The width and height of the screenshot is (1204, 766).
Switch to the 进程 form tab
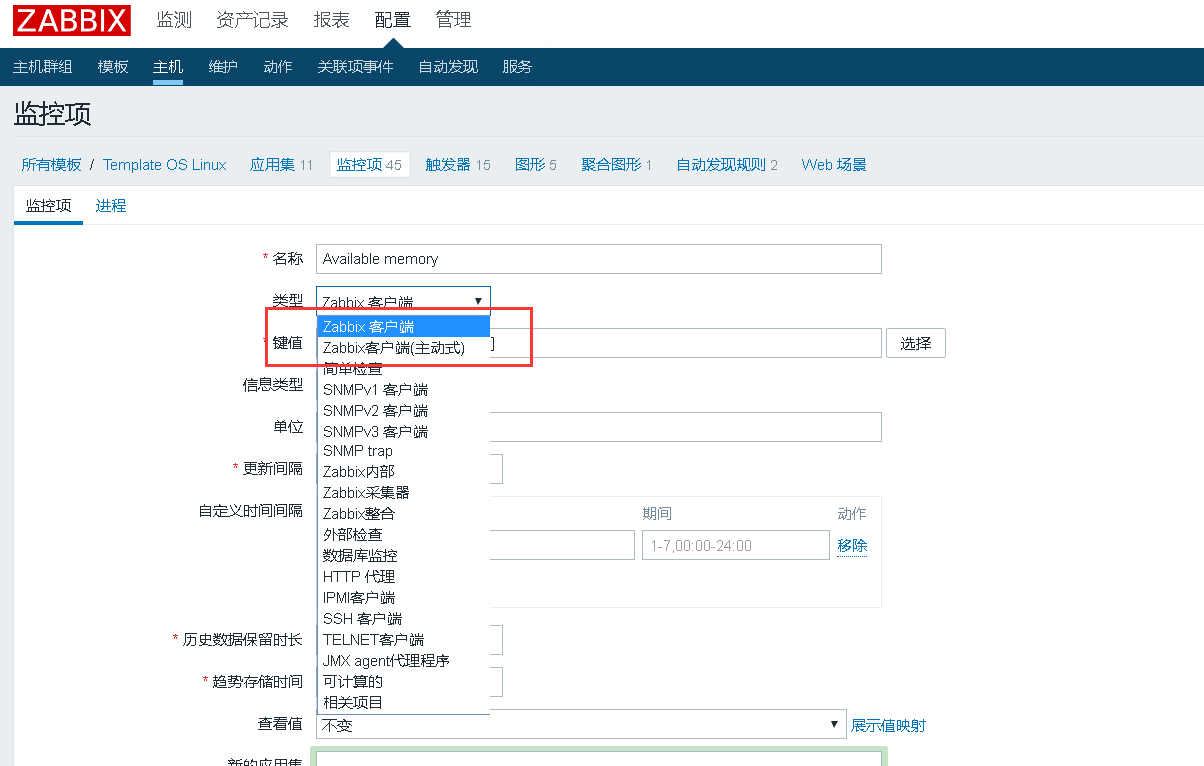point(111,206)
